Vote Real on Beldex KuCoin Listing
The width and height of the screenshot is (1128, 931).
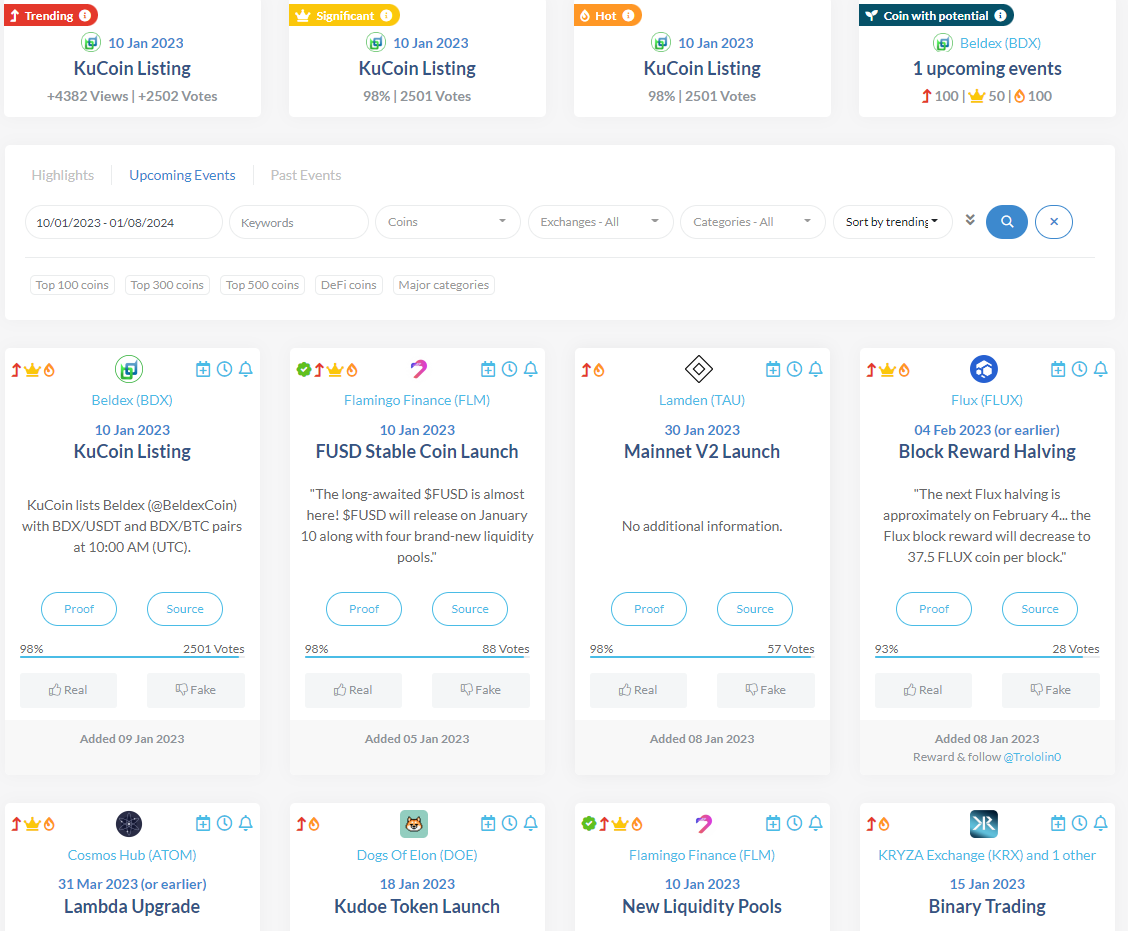point(68,690)
